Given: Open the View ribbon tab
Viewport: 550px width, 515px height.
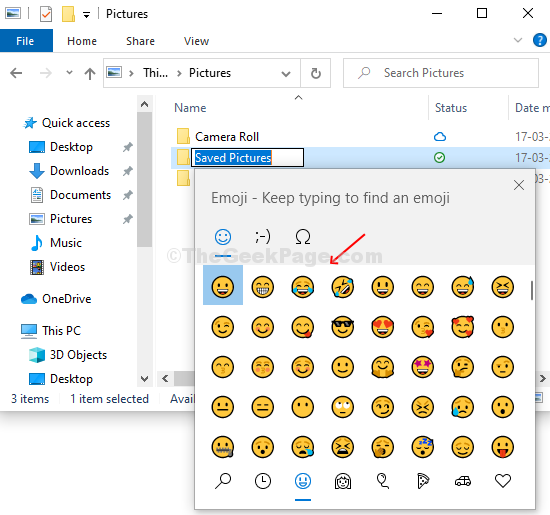Looking at the screenshot, I should pos(196,41).
